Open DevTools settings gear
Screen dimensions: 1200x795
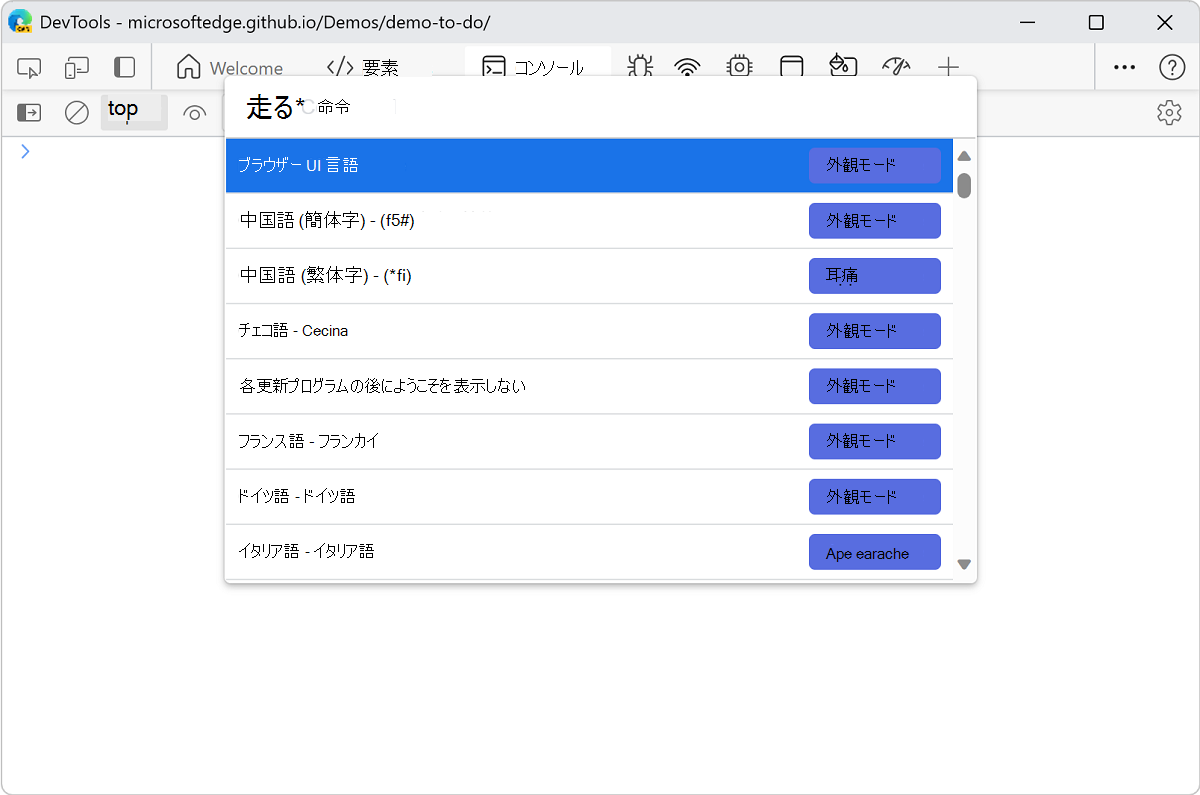[1169, 112]
